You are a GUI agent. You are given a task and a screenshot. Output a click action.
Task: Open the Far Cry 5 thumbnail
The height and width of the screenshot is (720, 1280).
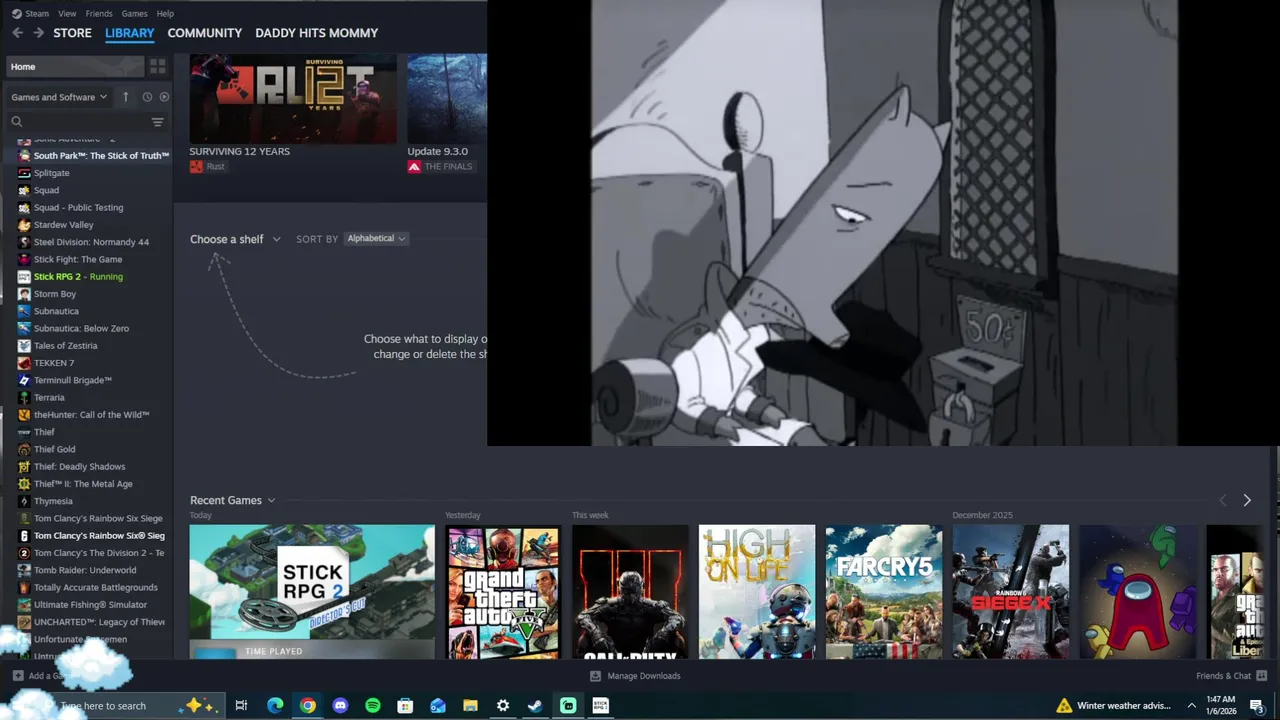[883, 592]
